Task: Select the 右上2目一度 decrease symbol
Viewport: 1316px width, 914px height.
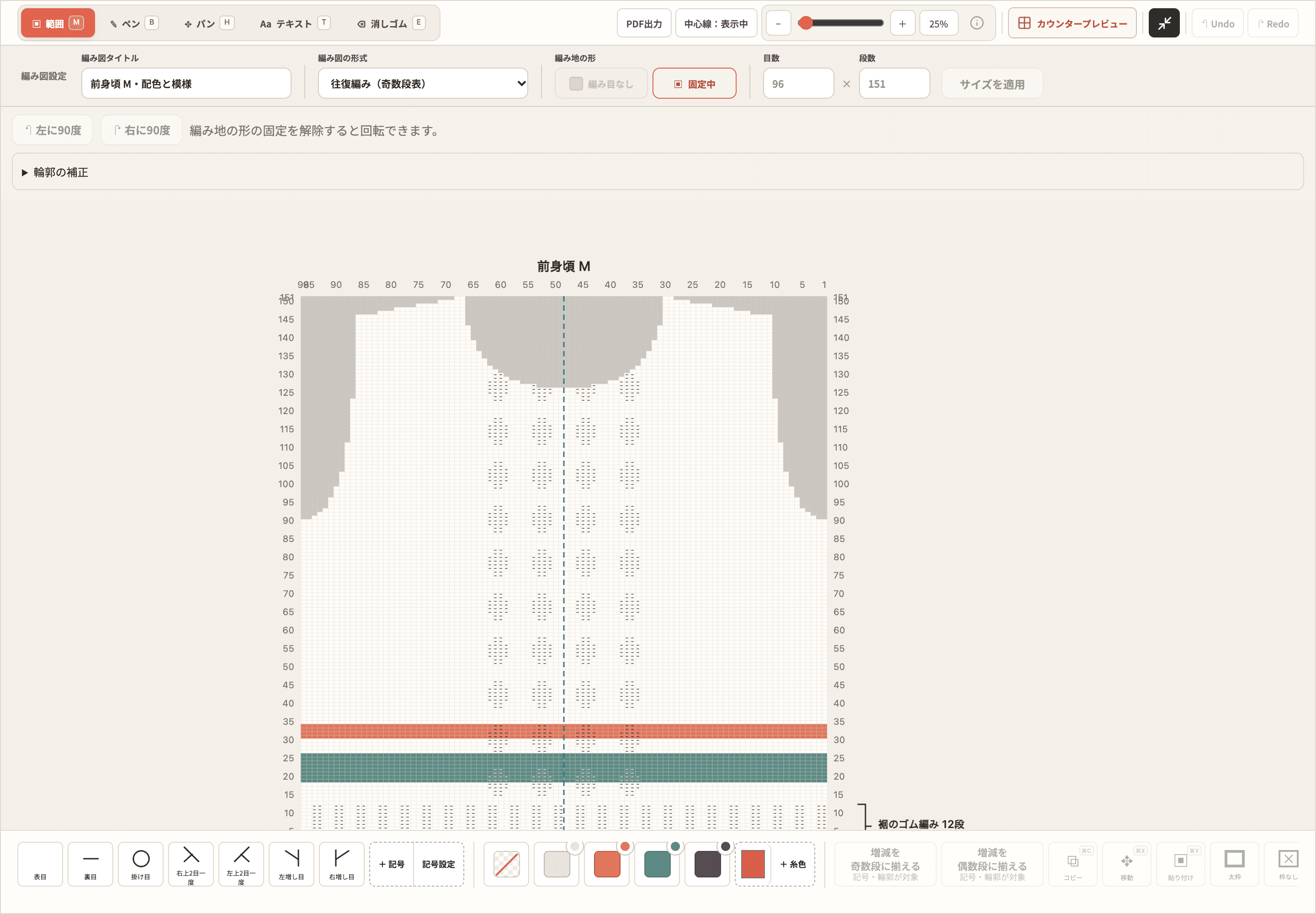Action: [191, 864]
